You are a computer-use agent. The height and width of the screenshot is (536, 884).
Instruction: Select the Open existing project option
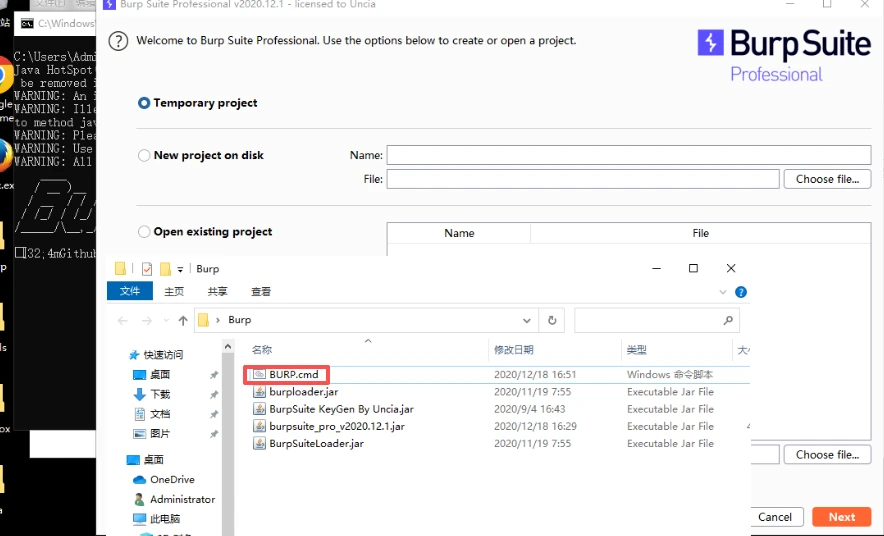(144, 232)
